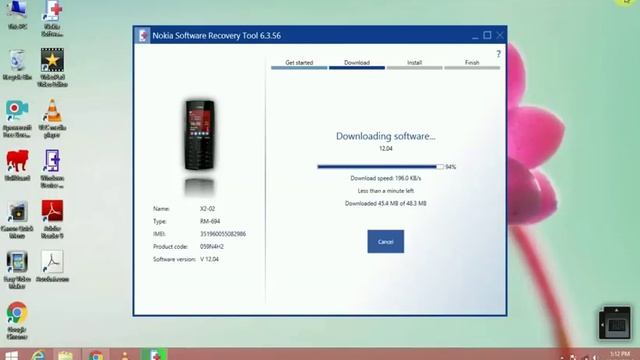Click the software version V 12.04 value
The width and height of the screenshot is (640, 360).
(209, 259)
